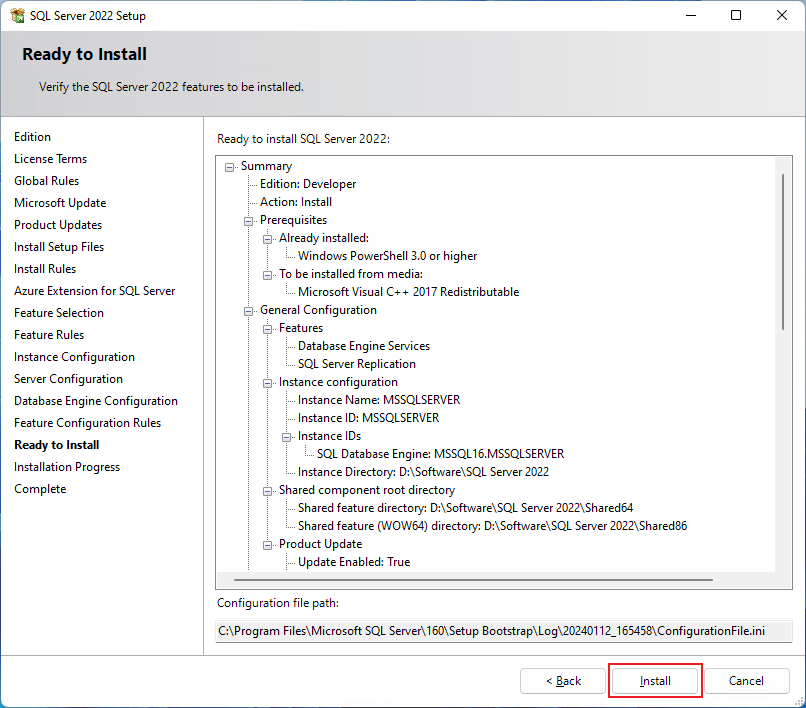Select the 'Instance Directory' tree row

point(423,472)
